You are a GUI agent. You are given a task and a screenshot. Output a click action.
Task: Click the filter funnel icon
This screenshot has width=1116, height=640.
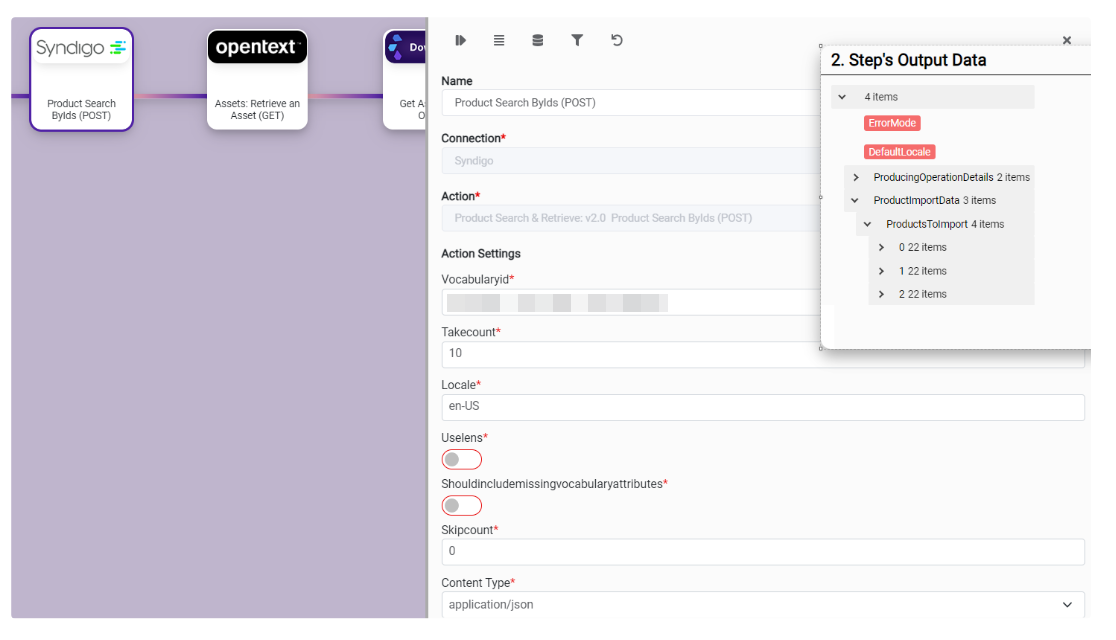tap(577, 40)
